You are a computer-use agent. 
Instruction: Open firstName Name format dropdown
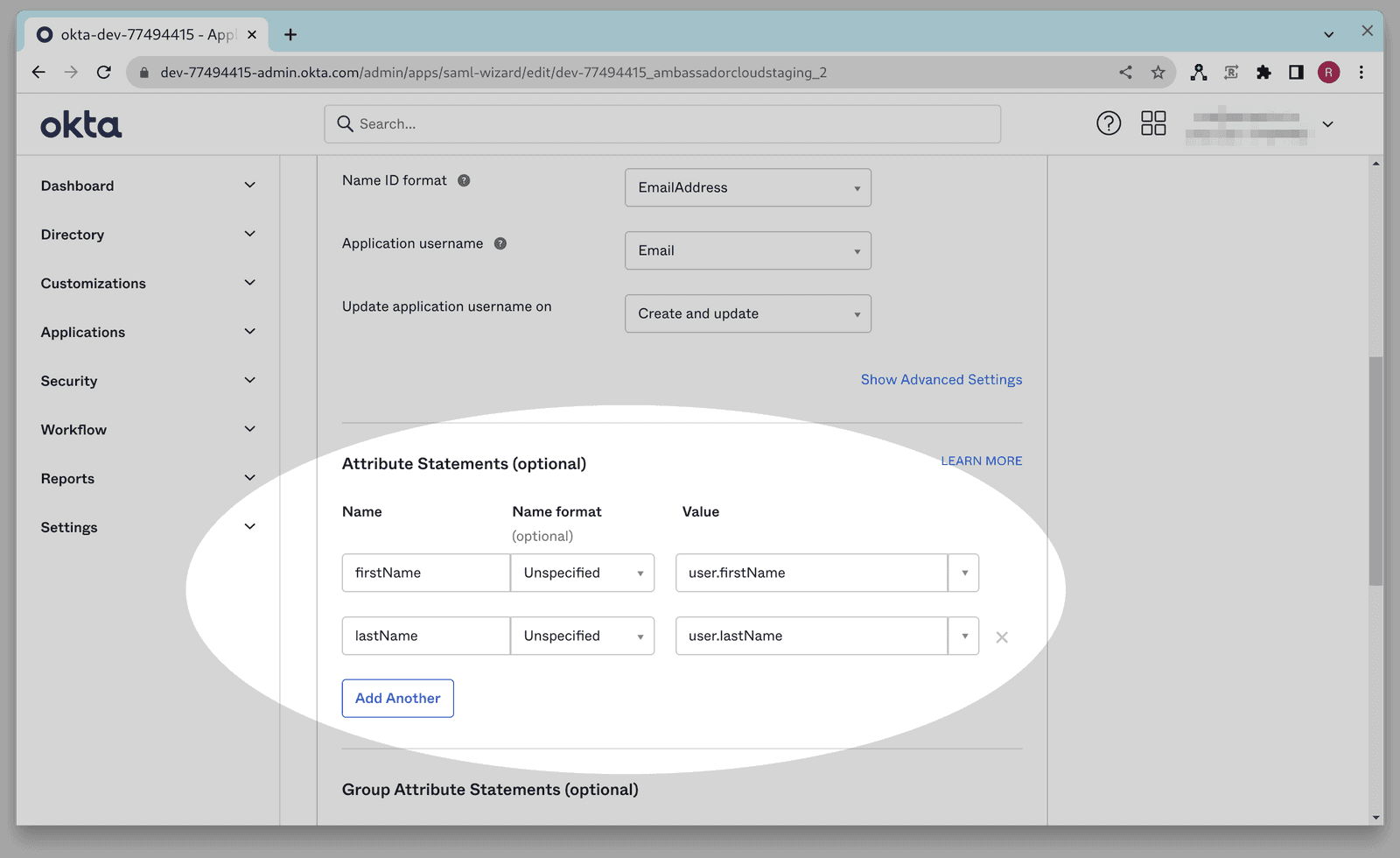[583, 573]
